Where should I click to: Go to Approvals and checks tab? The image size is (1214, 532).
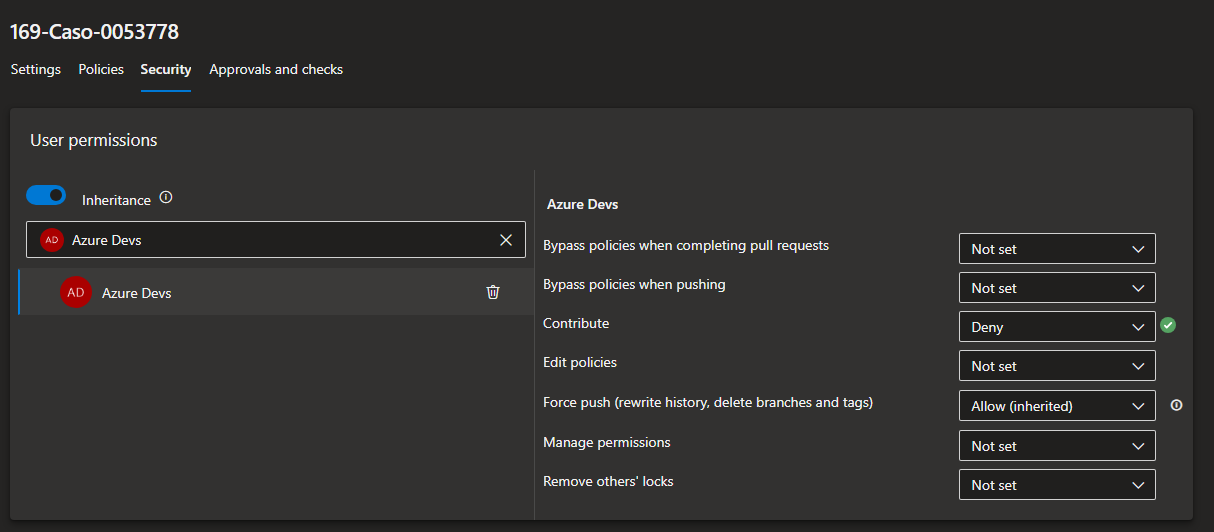tap(276, 70)
